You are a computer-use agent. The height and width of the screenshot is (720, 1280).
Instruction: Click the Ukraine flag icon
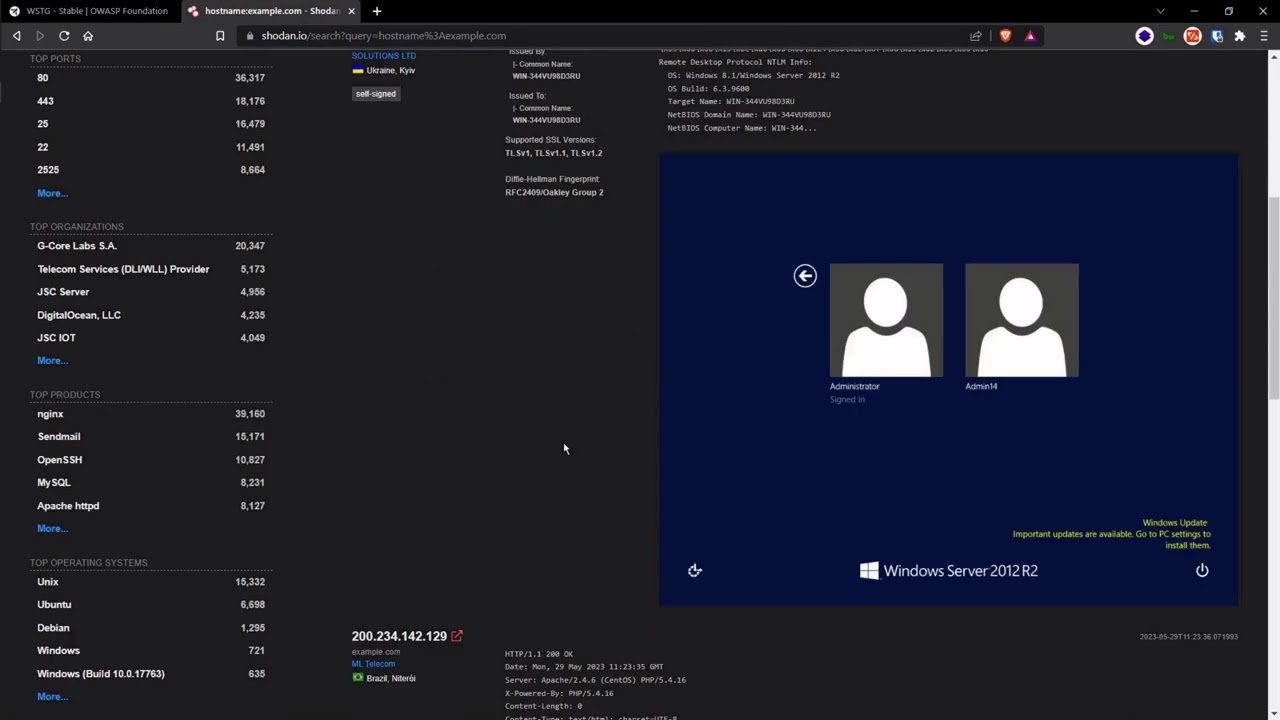pyautogui.click(x=357, y=71)
